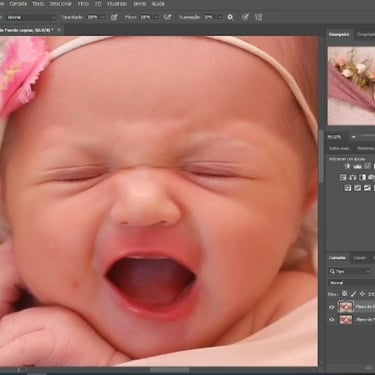
Task: Open the Selecionar menu
Action: [x=60, y=4]
